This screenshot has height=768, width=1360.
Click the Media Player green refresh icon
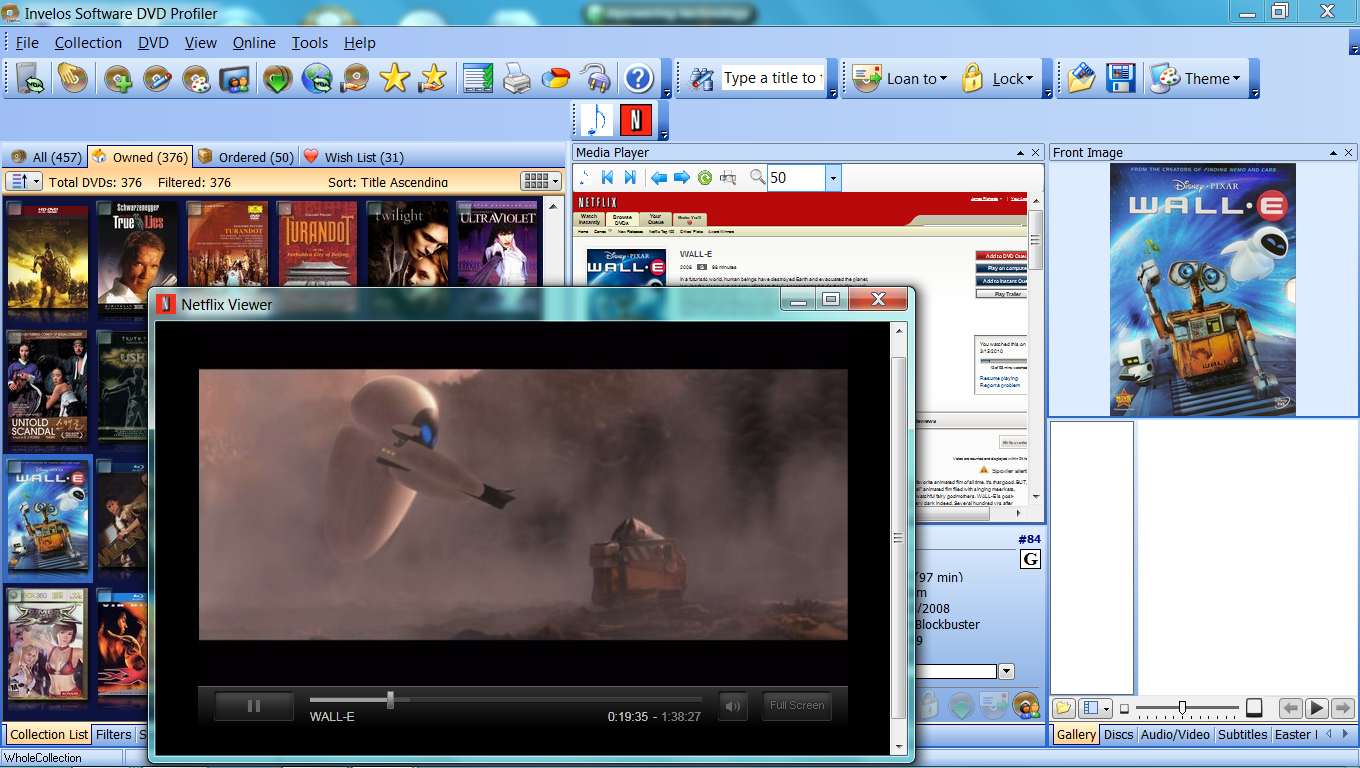(x=705, y=177)
